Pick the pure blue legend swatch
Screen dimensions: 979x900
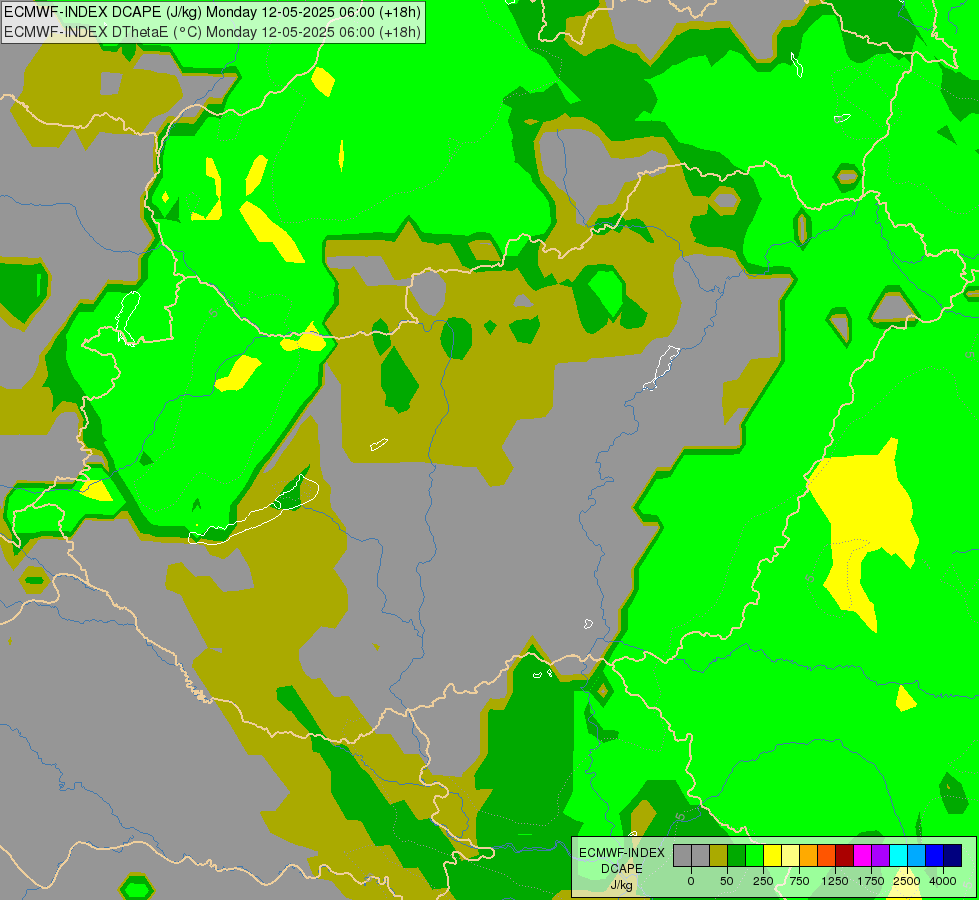(934, 855)
